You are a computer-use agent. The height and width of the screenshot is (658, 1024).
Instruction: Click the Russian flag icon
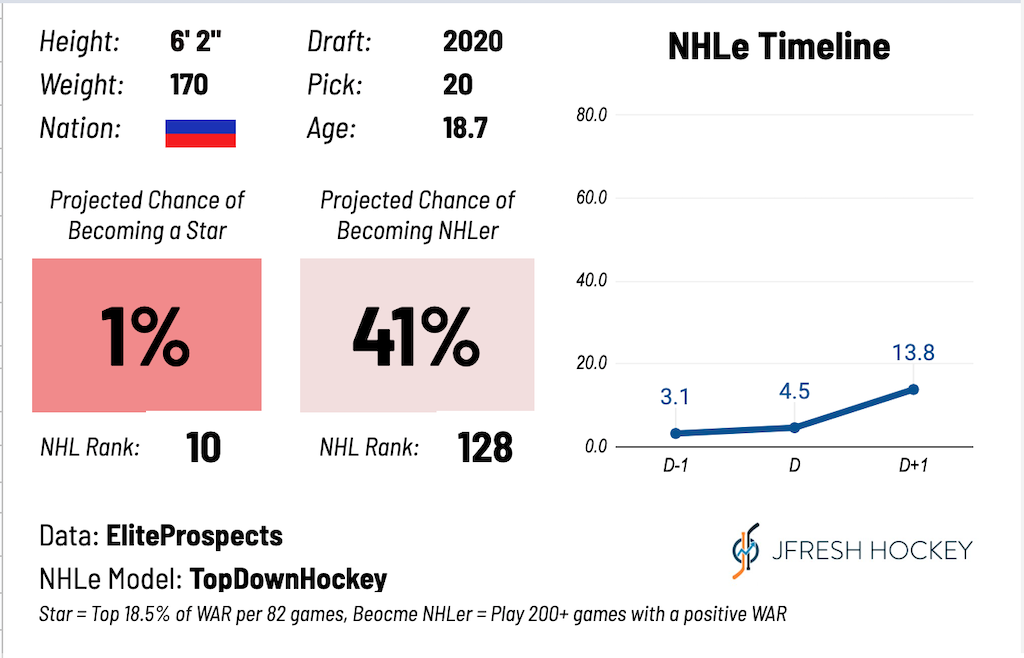(x=200, y=133)
